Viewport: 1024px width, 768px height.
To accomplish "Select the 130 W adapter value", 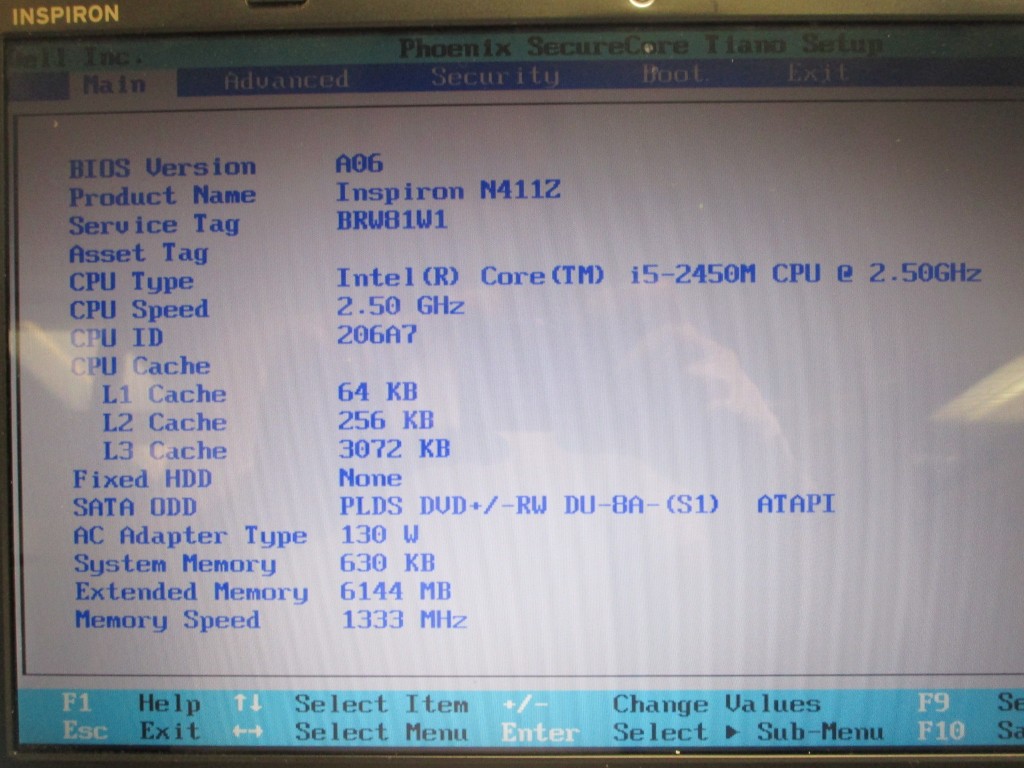I will 379,534.
